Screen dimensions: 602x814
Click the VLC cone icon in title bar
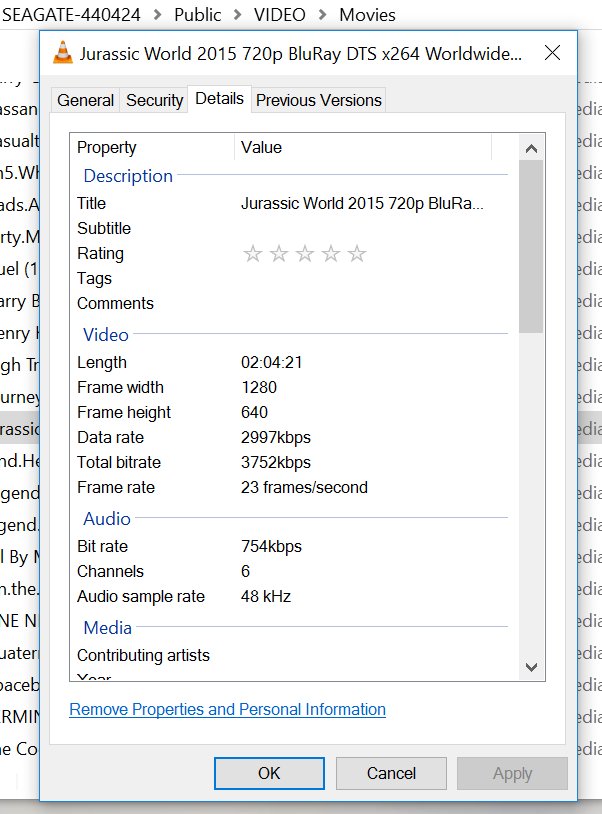pyautogui.click(x=63, y=52)
